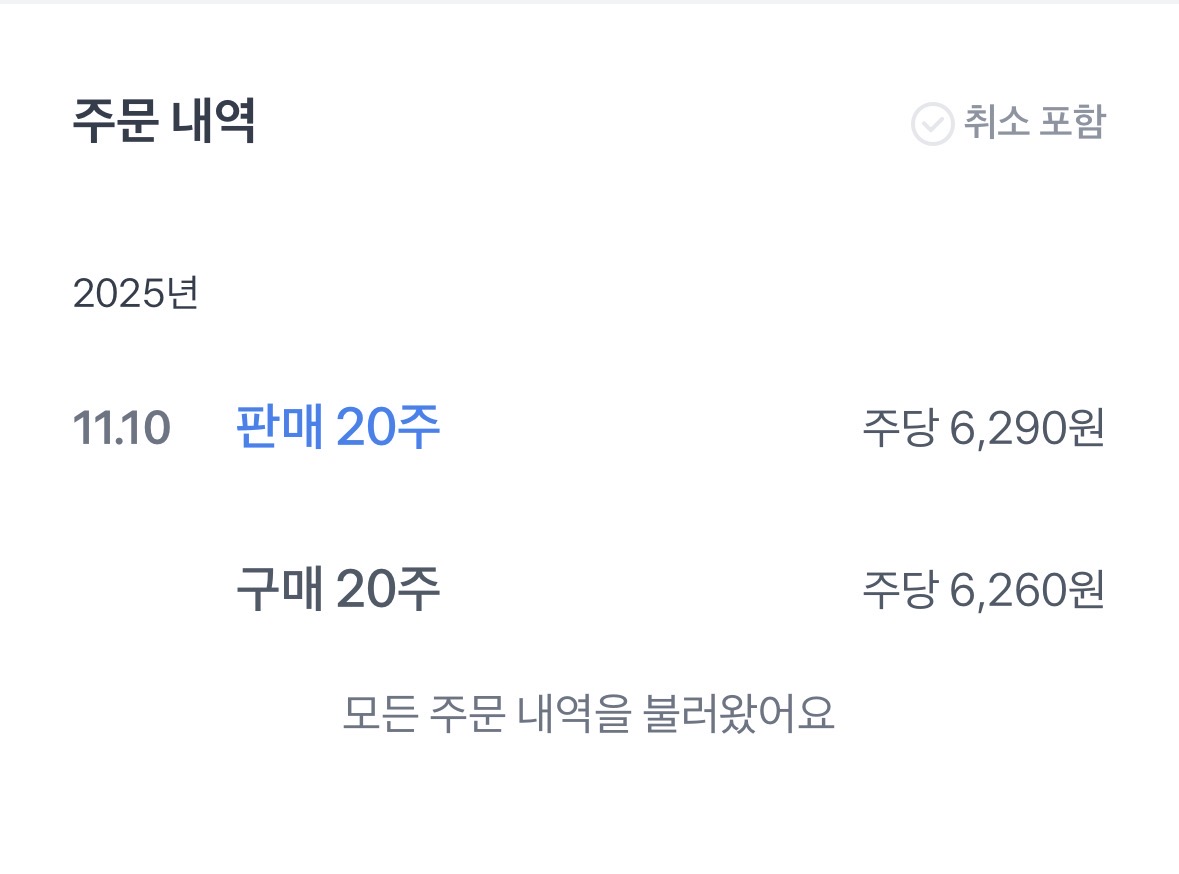The width and height of the screenshot is (1179, 874).
Task: Enable include-cancelled orders via the checkmark
Action: click(x=932, y=124)
